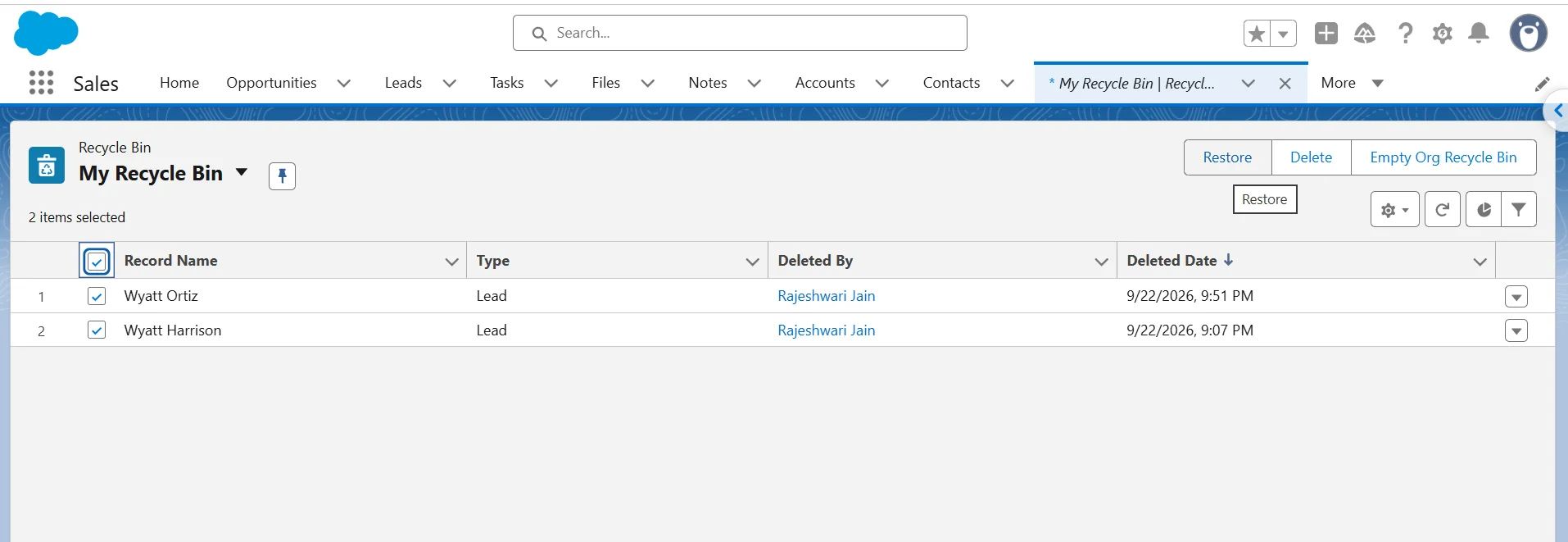
Task: Sort by Record Name column header
Action: tap(170, 261)
